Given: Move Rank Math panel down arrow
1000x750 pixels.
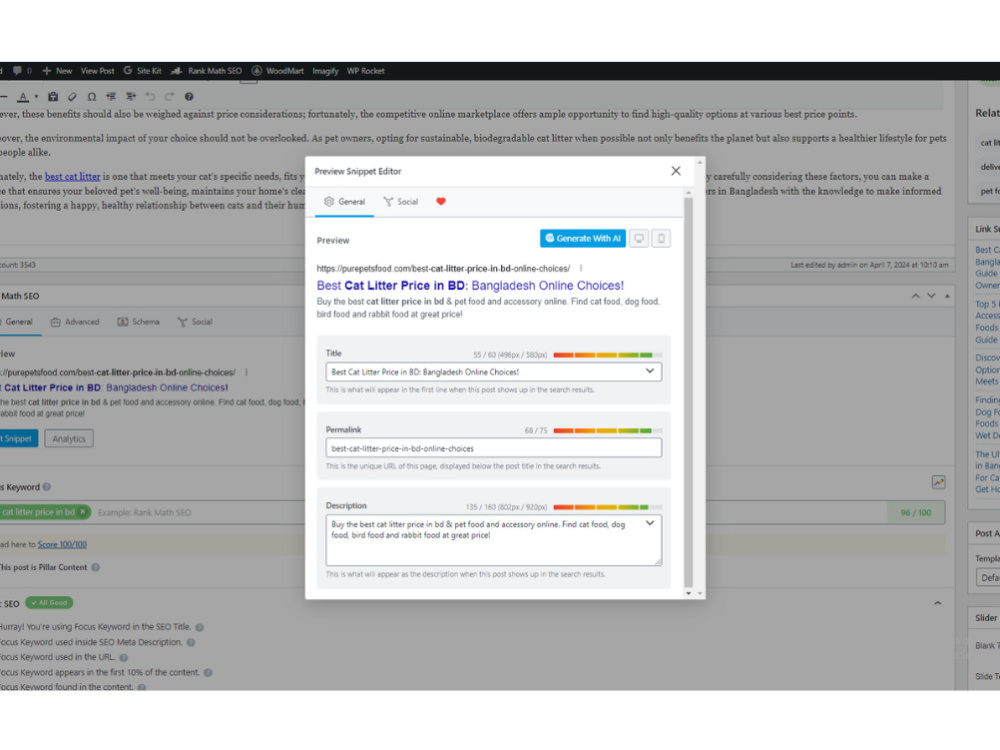Looking at the screenshot, I should pos(931,296).
